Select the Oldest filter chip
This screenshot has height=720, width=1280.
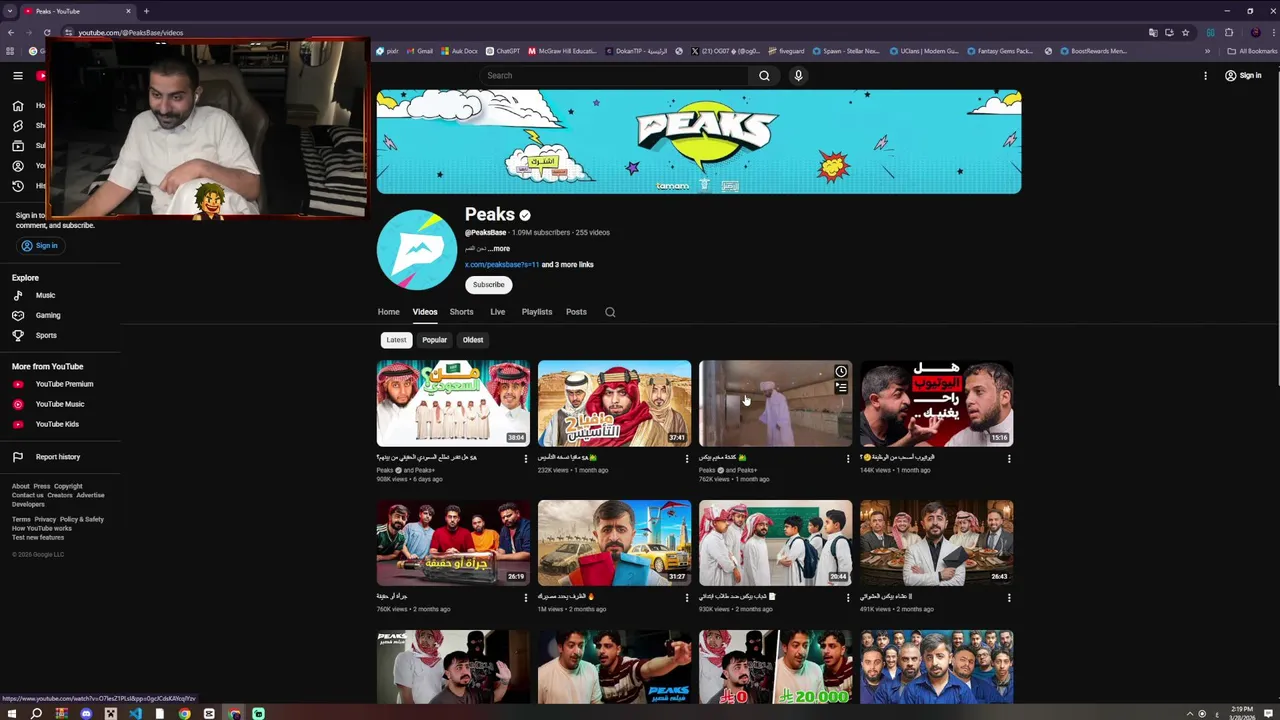tap(473, 340)
